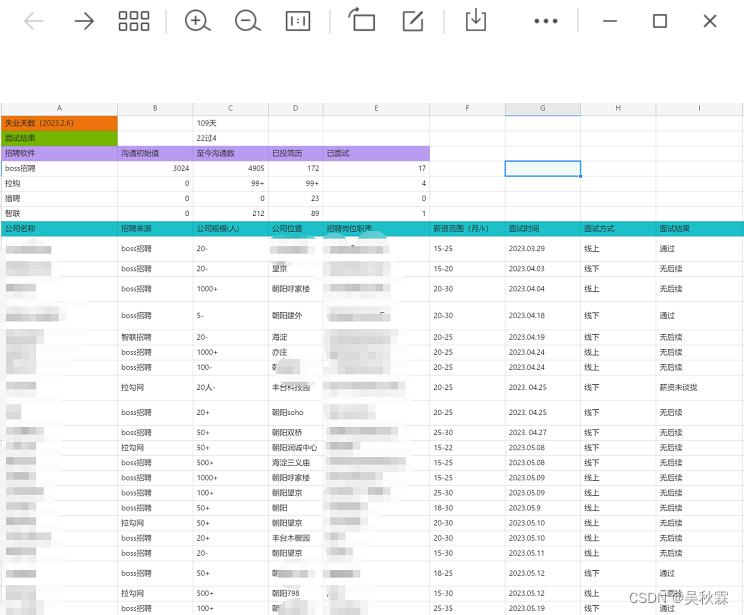Go to the next image

click(x=84, y=21)
